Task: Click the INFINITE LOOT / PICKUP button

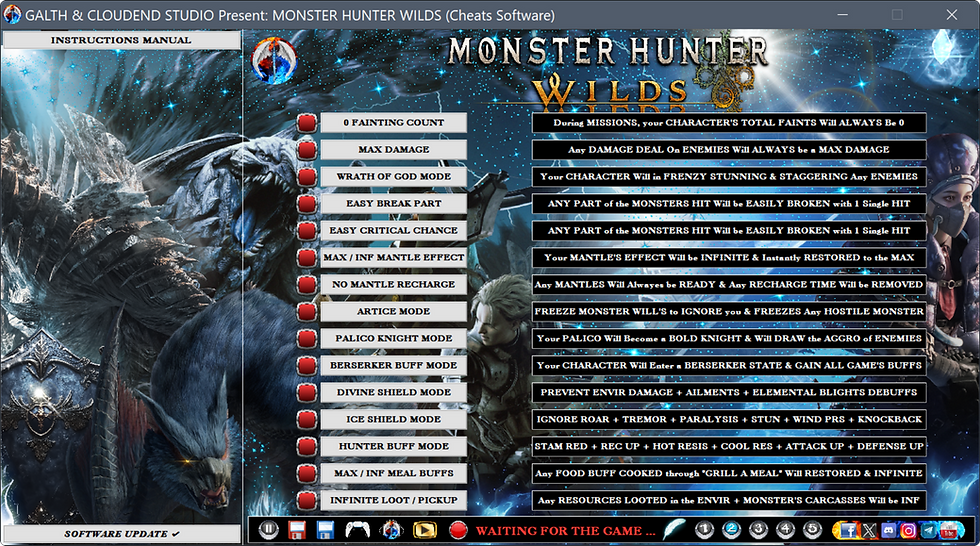Action: tap(394, 500)
